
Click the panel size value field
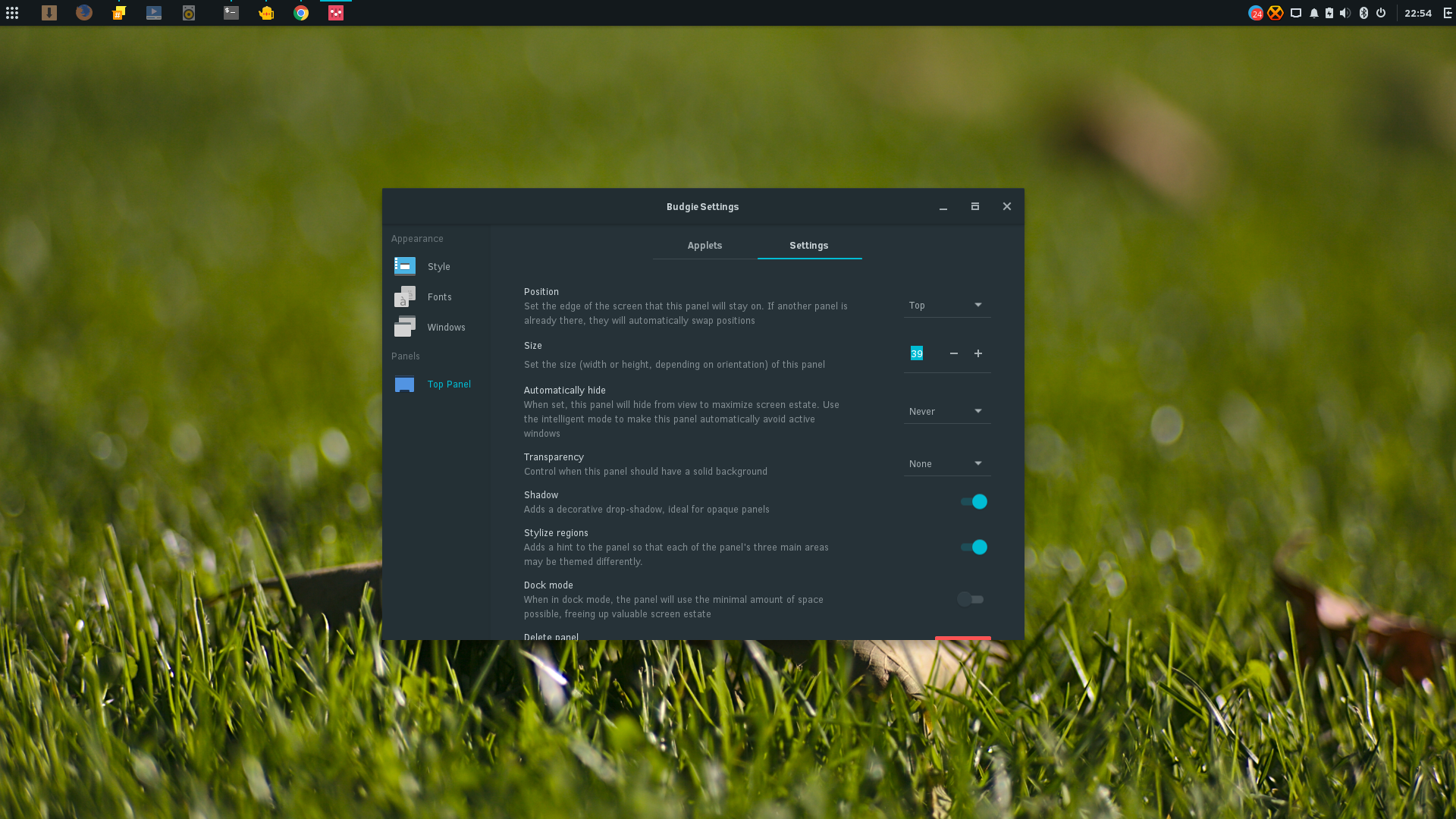click(x=921, y=353)
